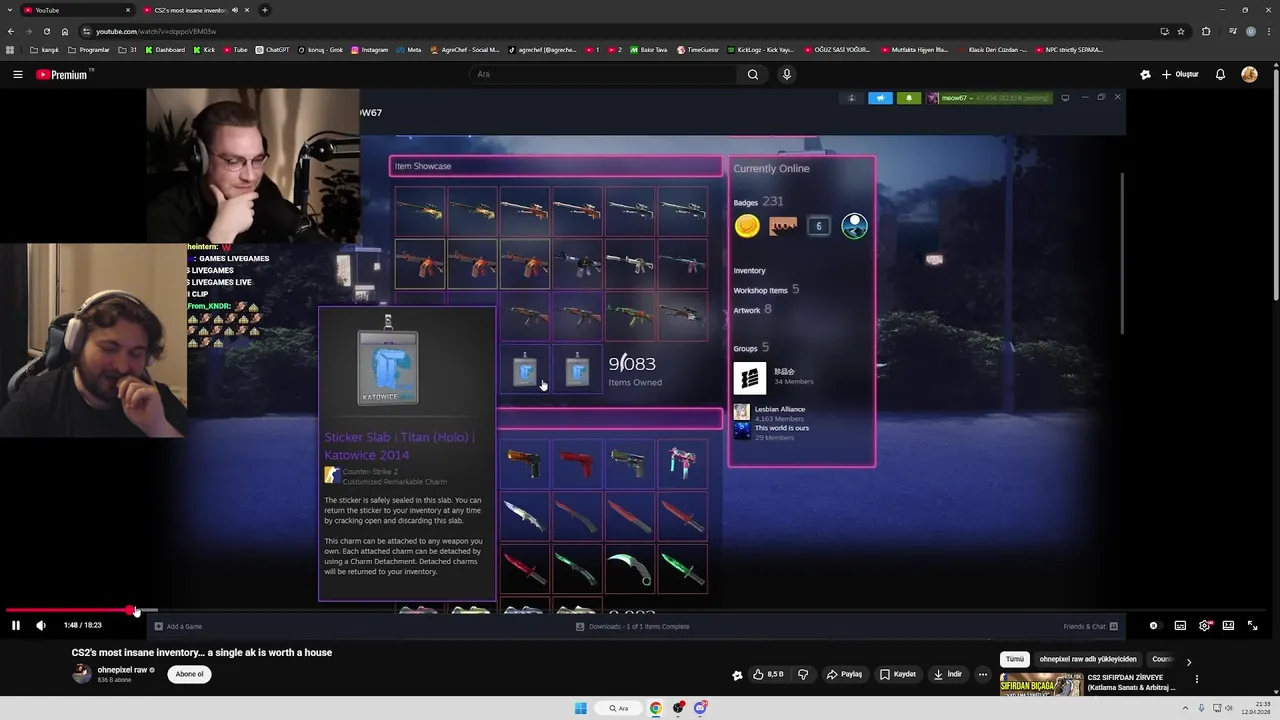
Task: Go to YouTube Premium home logo
Action: [x=62, y=74]
